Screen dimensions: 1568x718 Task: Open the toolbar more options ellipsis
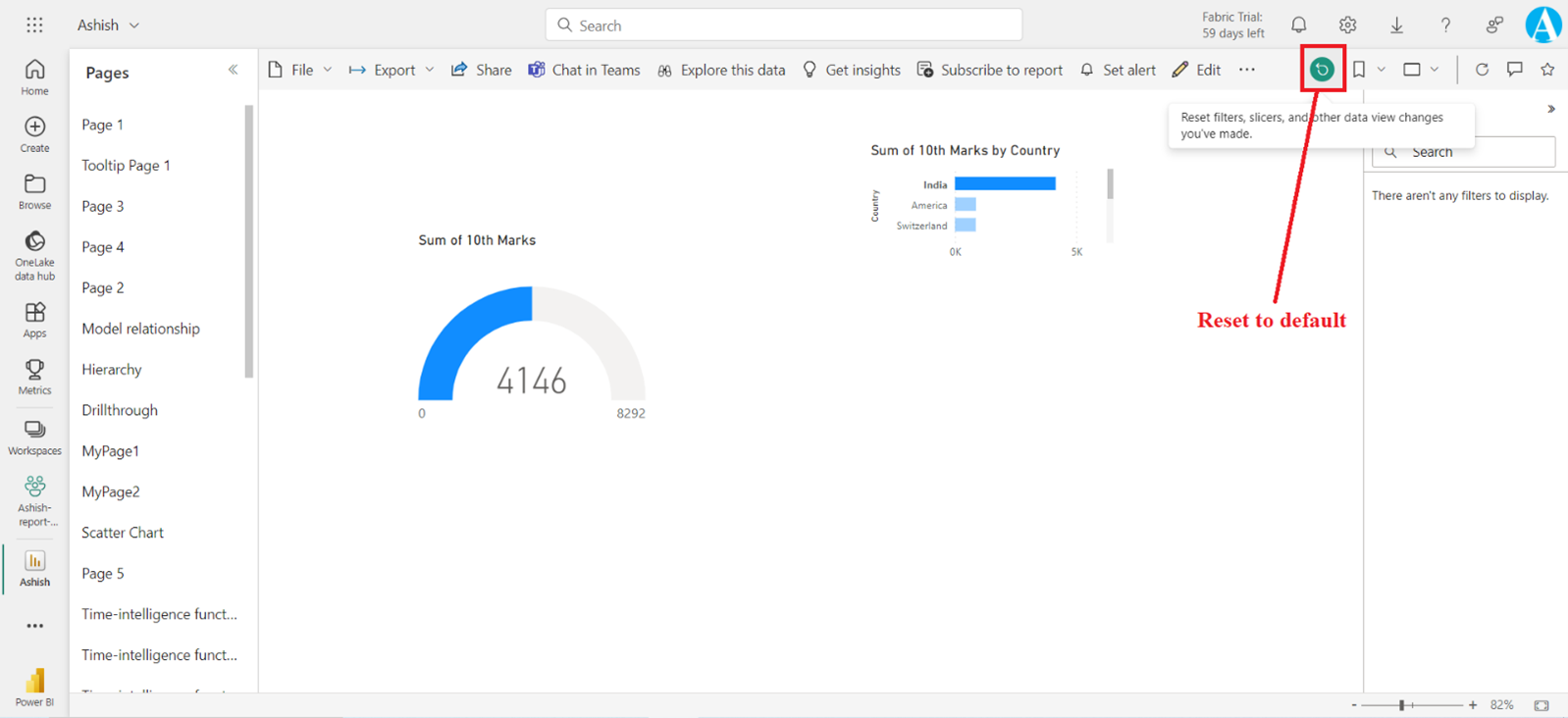1247,70
